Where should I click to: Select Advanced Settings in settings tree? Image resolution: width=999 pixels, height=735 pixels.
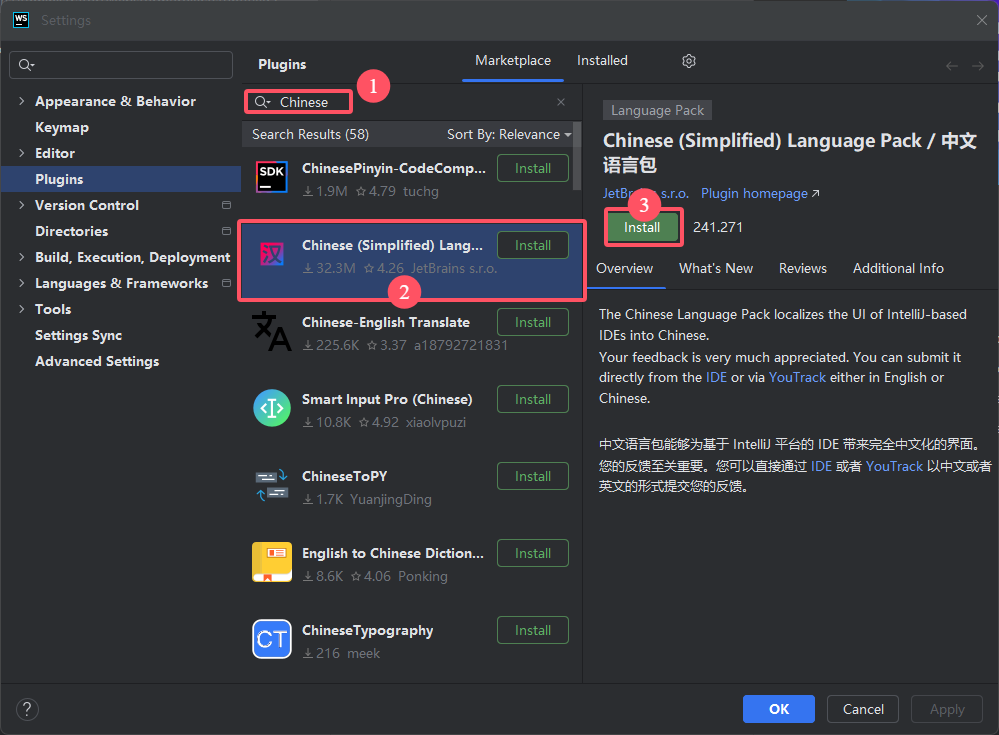[97, 361]
